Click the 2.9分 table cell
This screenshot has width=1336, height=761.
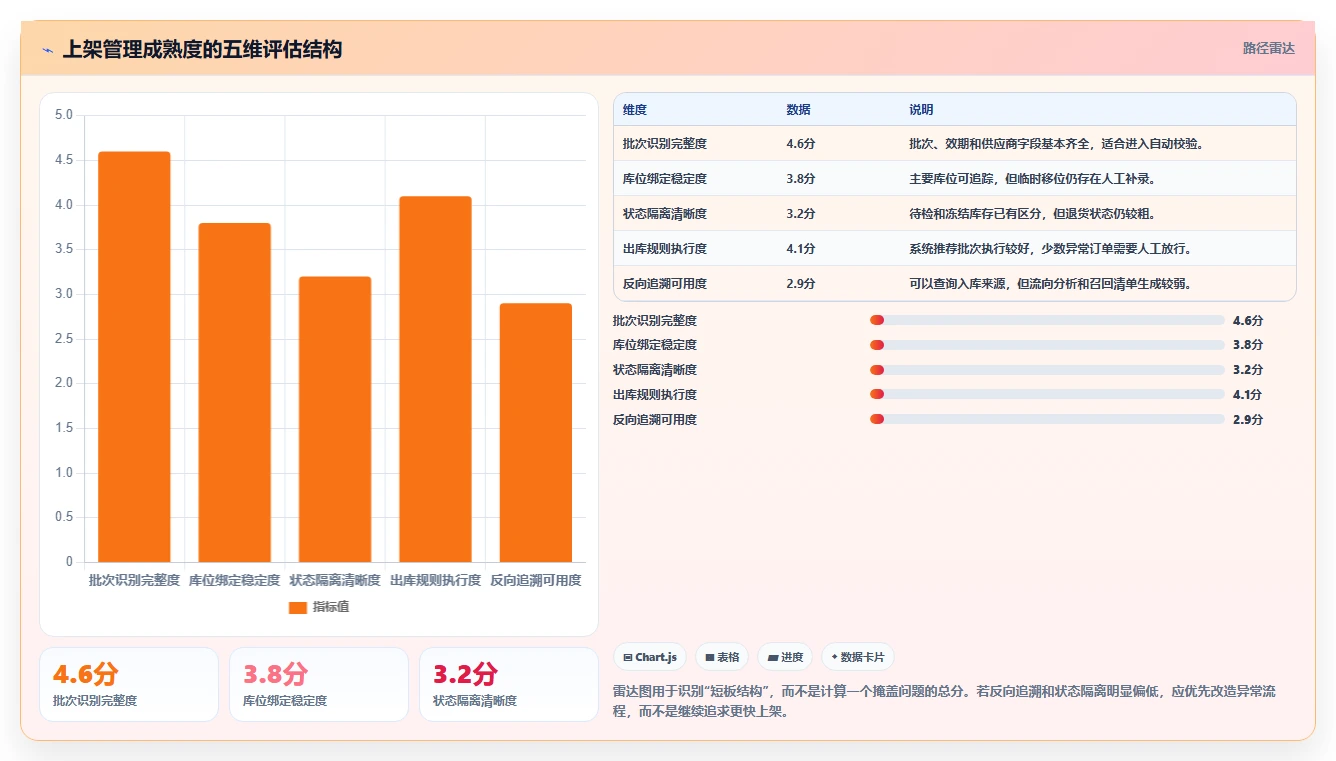(x=800, y=284)
